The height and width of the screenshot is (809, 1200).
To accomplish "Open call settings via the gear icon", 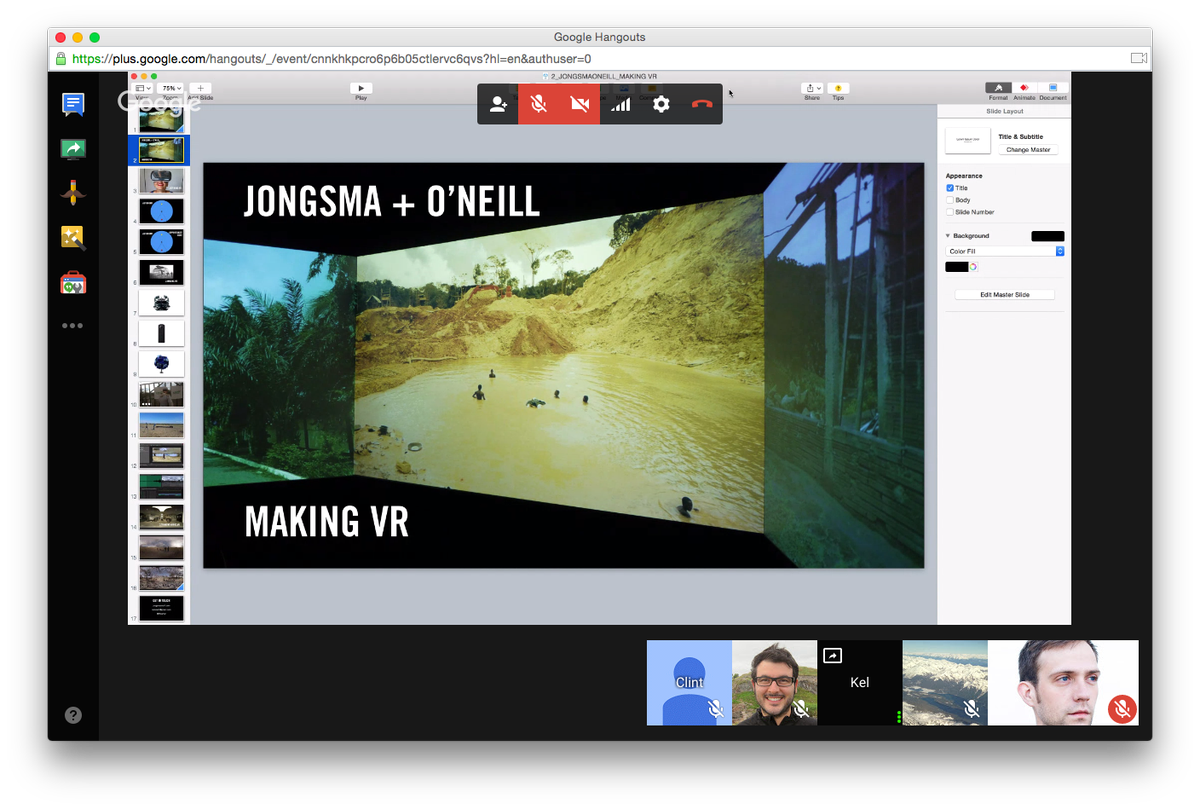I will pos(660,104).
